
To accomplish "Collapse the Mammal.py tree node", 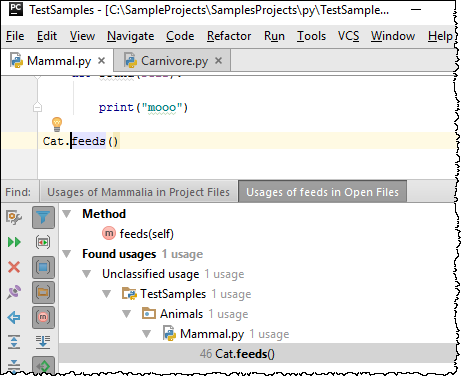I will tap(147, 334).
